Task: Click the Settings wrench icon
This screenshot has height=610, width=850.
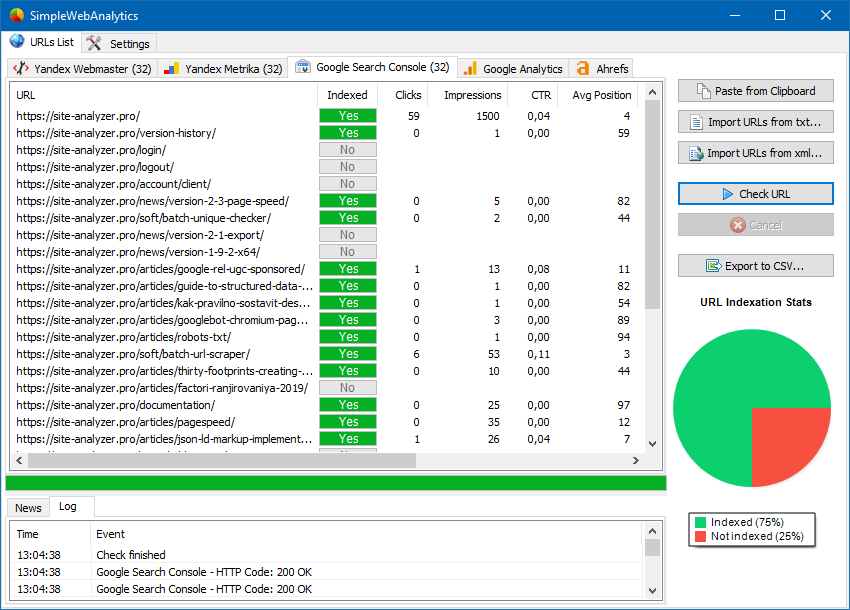Action: point(94,43)
